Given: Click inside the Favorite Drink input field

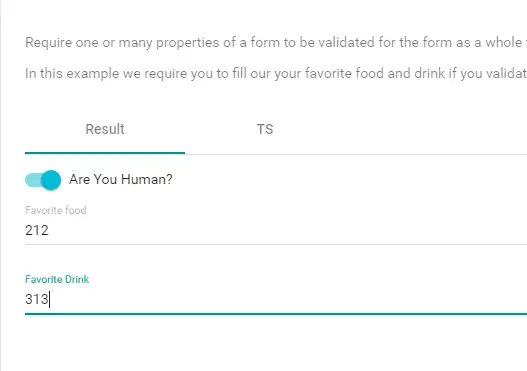Looking at the screenshot, I should point(276,299).
